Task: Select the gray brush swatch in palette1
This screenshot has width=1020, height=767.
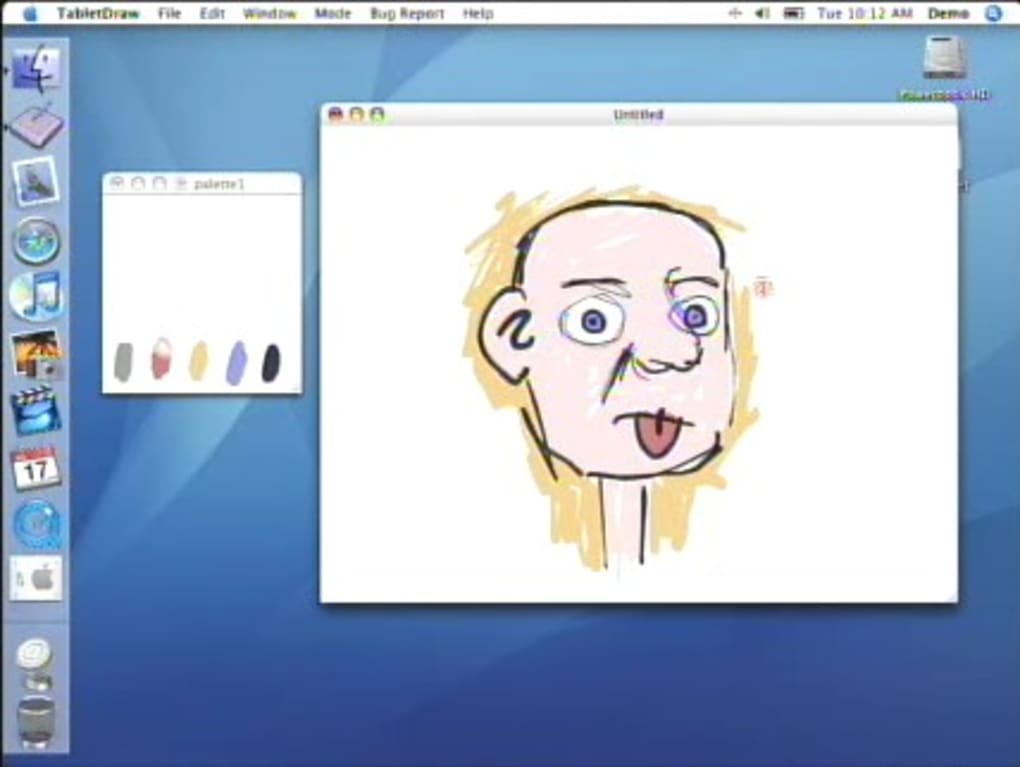Action: 124,362
